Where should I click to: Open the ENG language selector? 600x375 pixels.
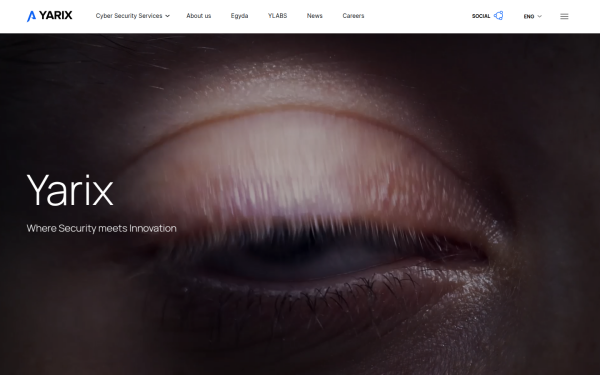click(x=533, y=16)
